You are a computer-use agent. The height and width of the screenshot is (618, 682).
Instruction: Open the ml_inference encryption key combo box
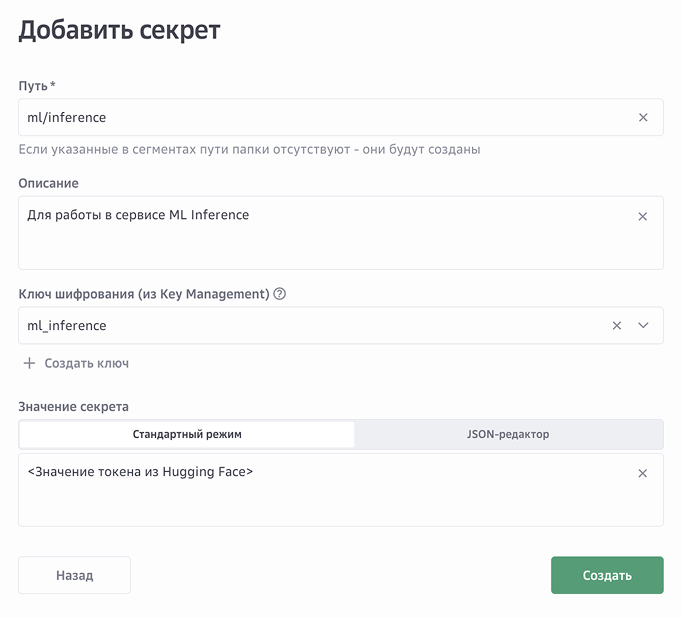[x=300, y=325]
